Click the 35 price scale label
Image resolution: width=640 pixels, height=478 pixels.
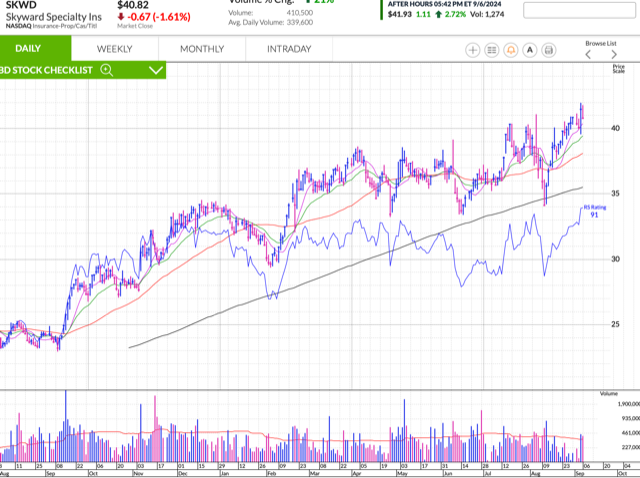pos(616,193)
